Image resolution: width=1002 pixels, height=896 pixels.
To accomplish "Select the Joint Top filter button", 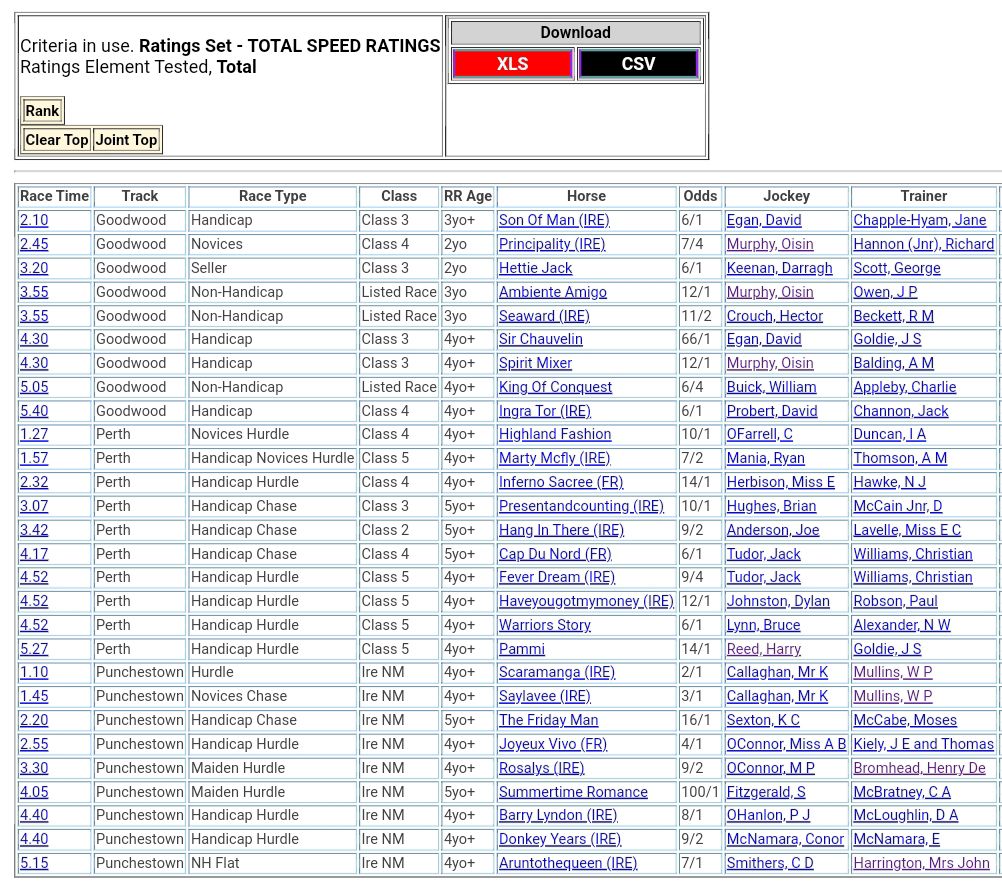I will point(126,140).
